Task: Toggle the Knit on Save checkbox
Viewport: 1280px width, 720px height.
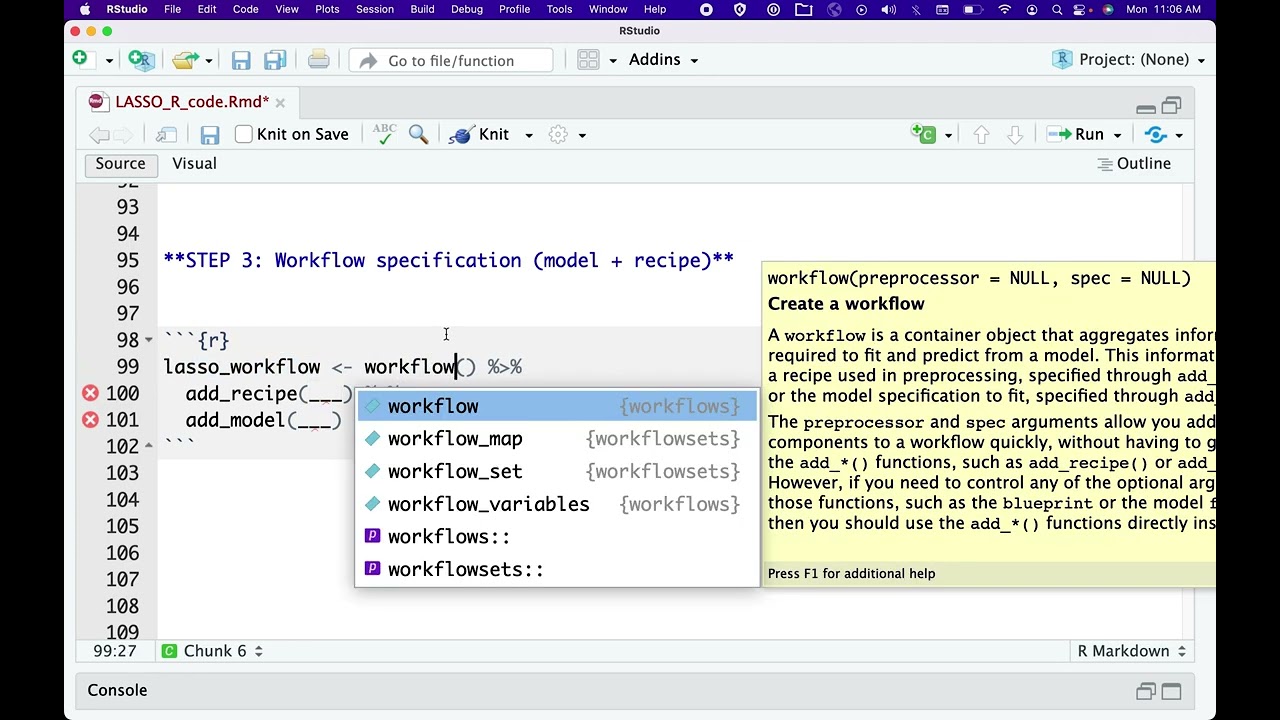Action: 243,134
